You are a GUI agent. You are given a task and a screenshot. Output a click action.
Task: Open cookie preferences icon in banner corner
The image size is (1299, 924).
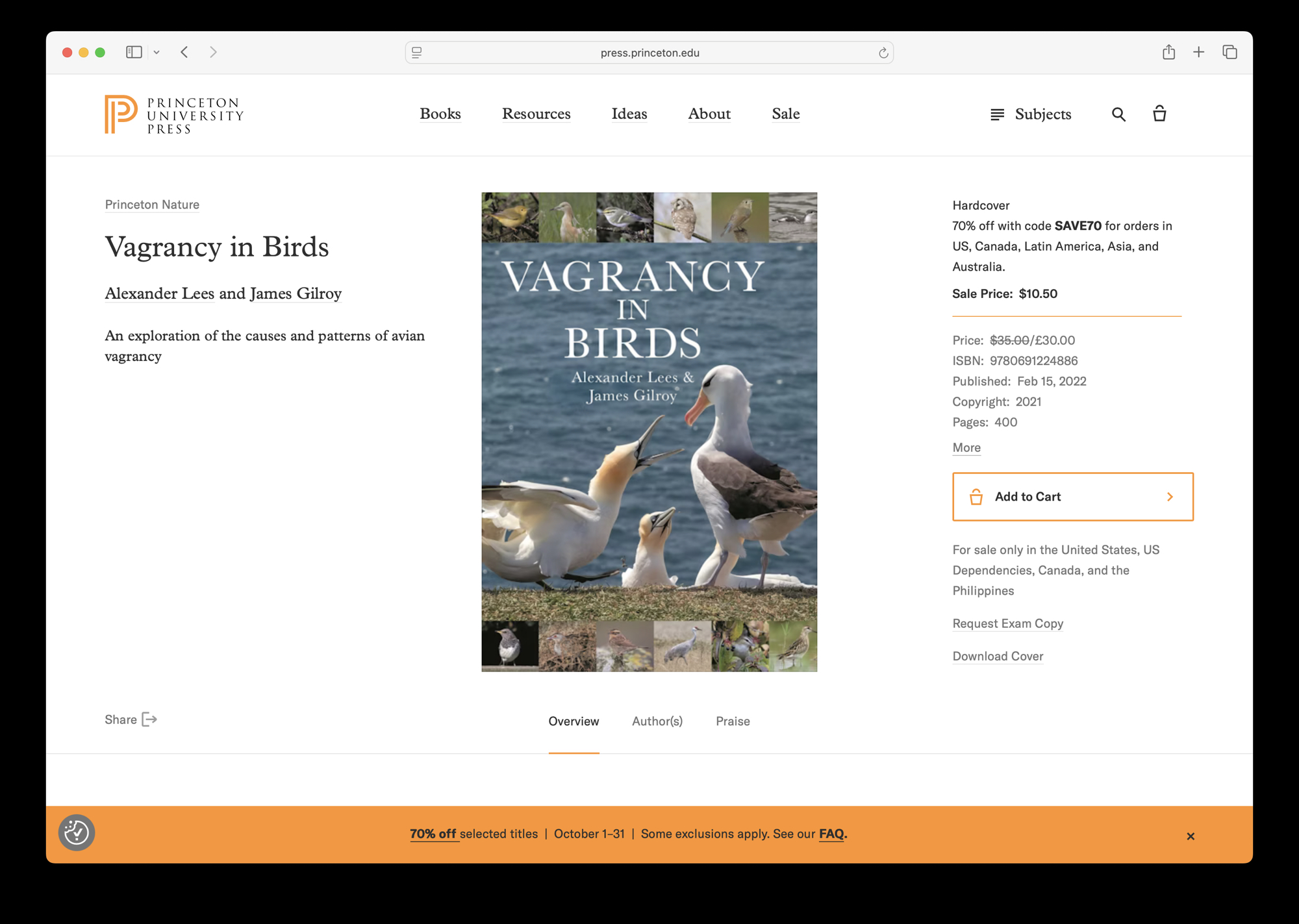tap(77, 832)
